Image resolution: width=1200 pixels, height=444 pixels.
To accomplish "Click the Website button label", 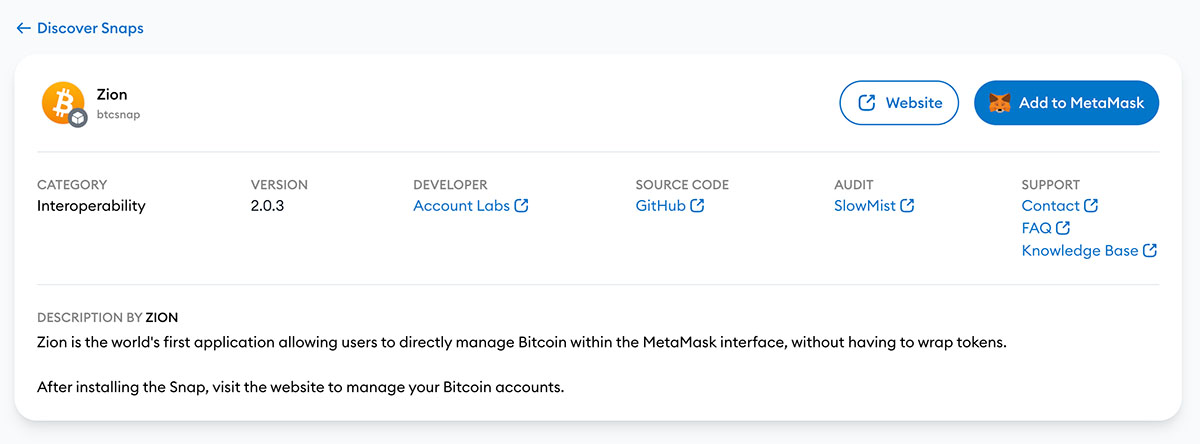I will click(914, 103).
